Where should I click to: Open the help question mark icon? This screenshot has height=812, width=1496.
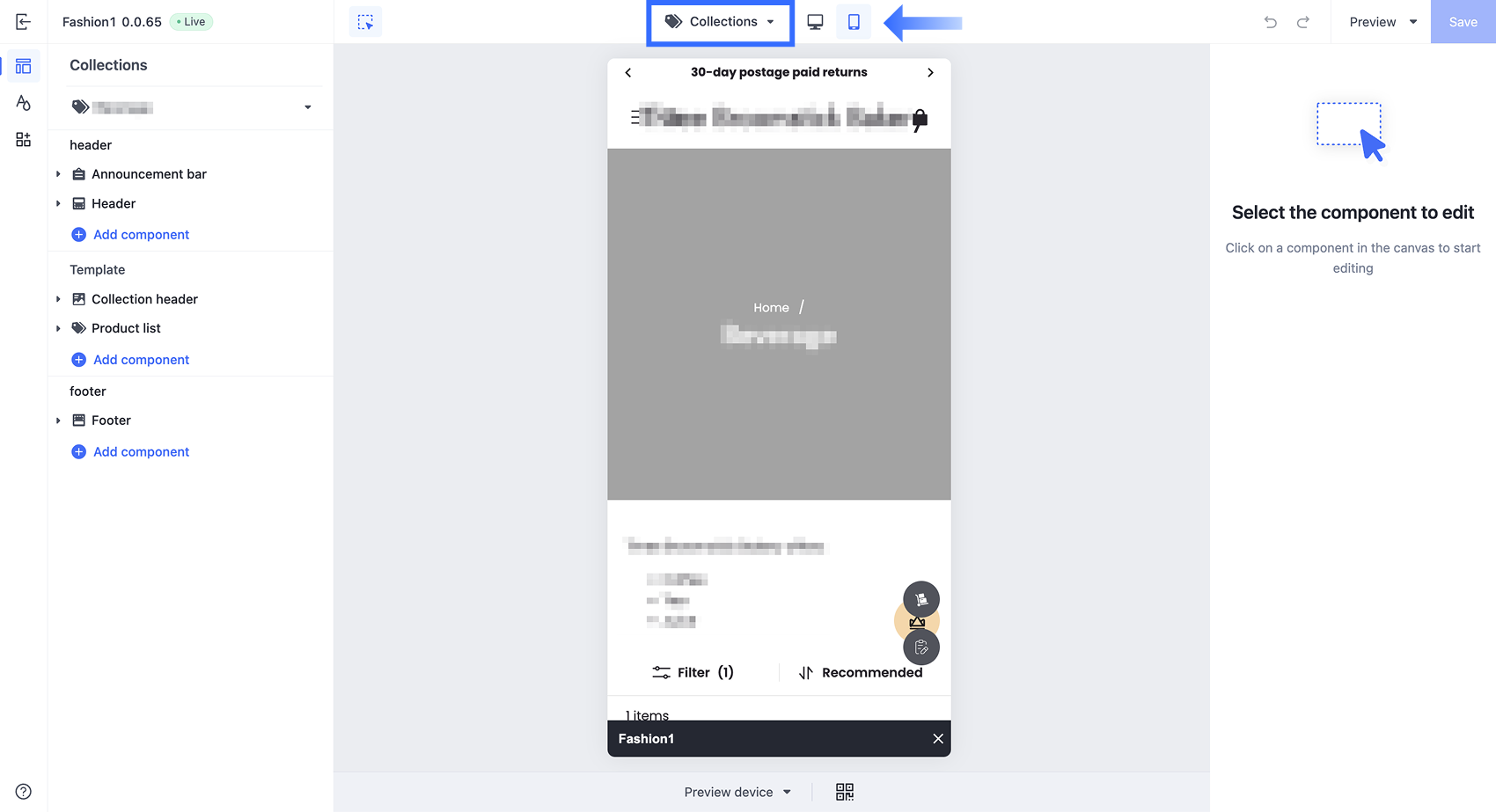click(24, 791)
